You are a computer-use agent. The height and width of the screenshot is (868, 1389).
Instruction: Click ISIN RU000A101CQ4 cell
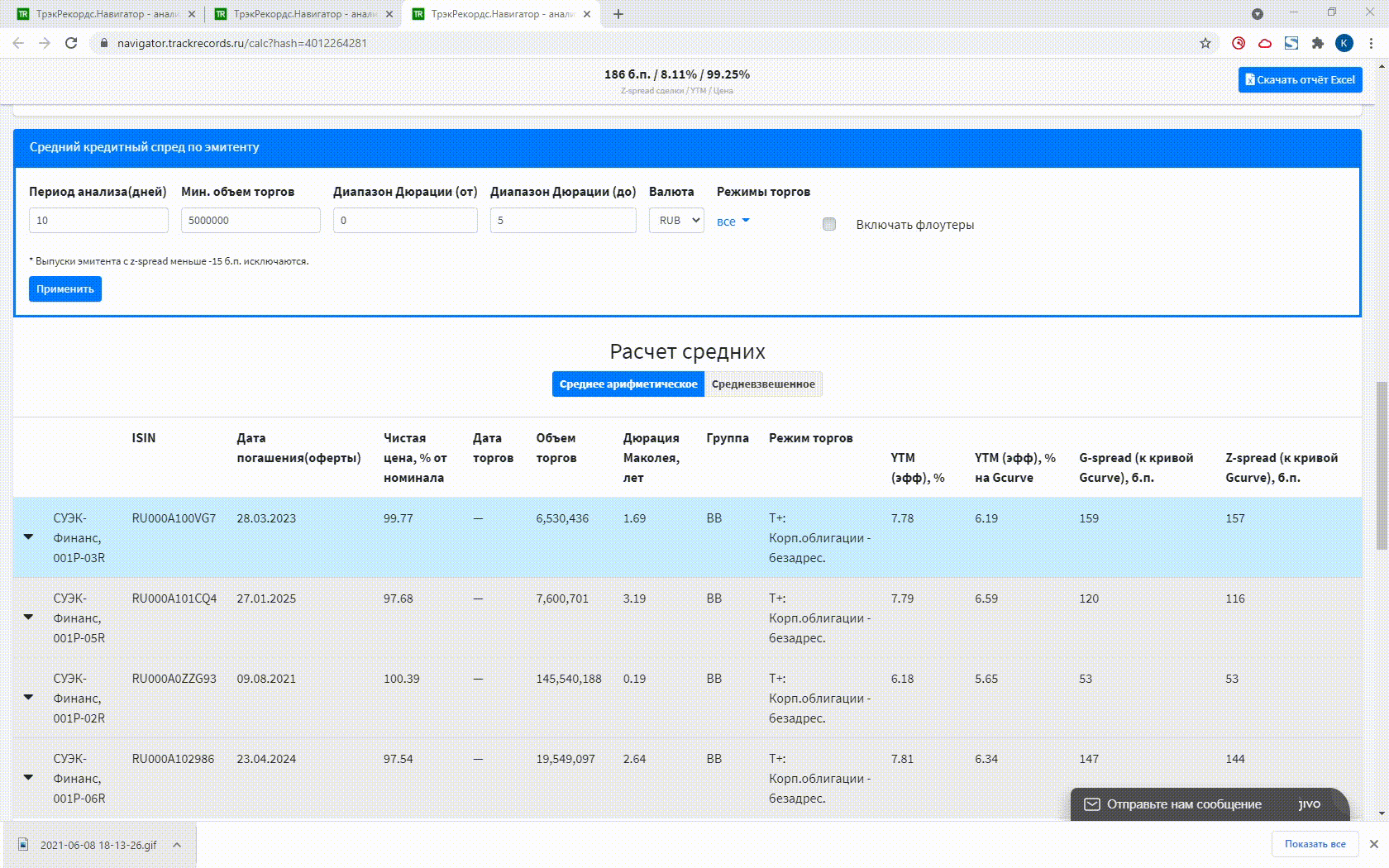174,599
